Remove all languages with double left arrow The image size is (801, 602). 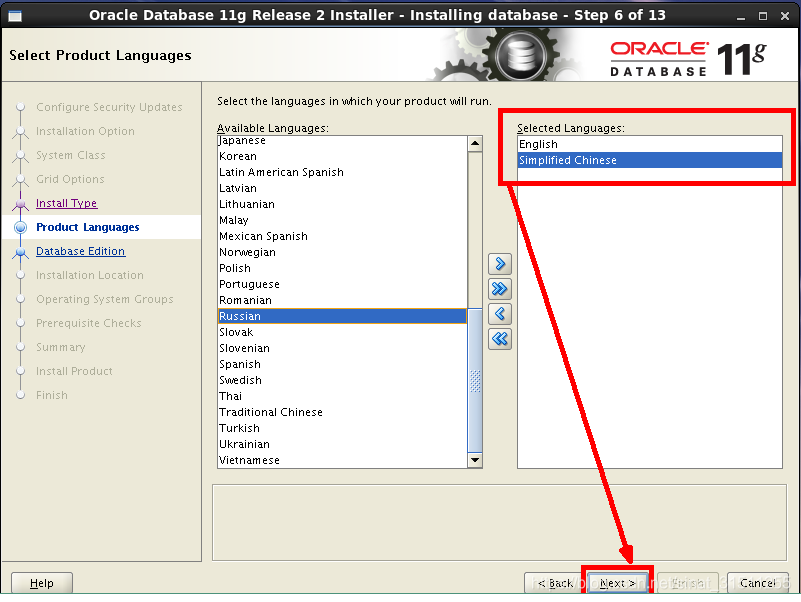[x=500, y=338]
